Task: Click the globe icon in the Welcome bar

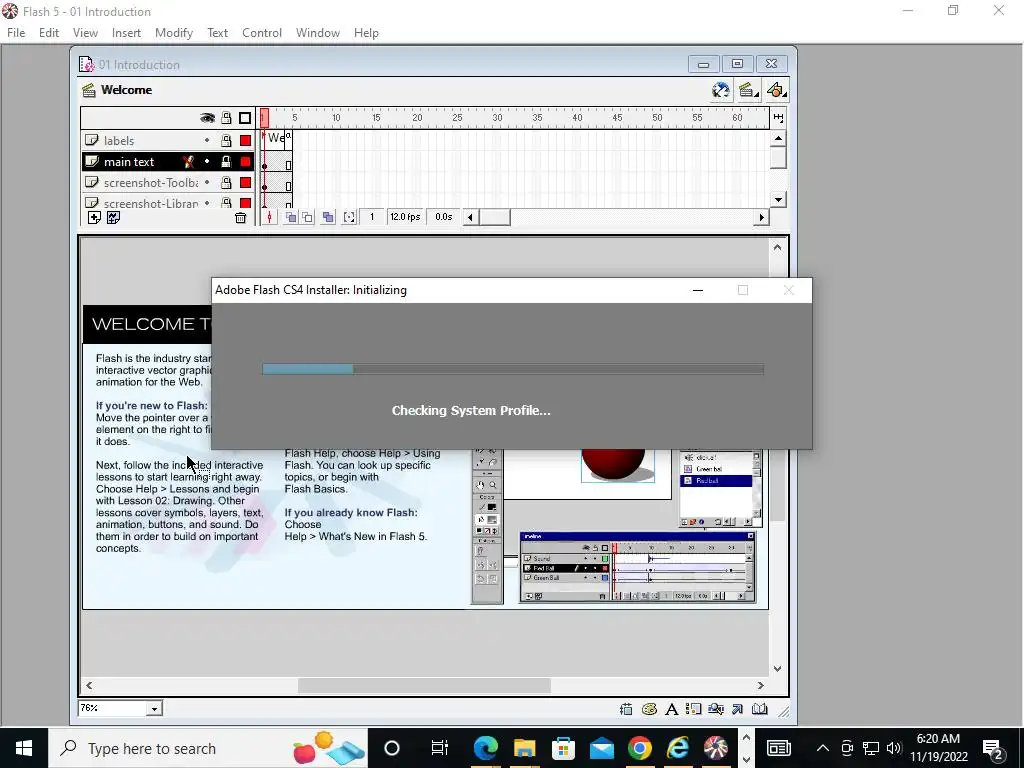Action: (x=720, y=90)
